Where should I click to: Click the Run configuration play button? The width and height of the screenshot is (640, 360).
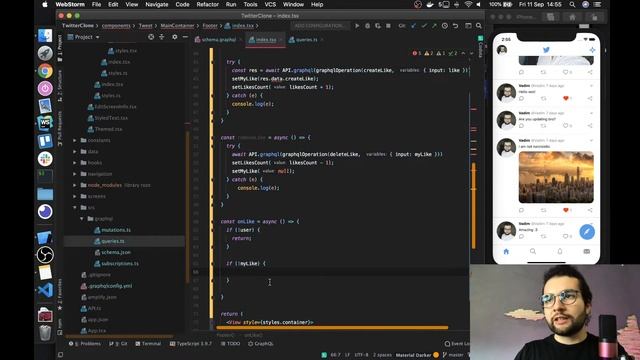pos(357,26)
